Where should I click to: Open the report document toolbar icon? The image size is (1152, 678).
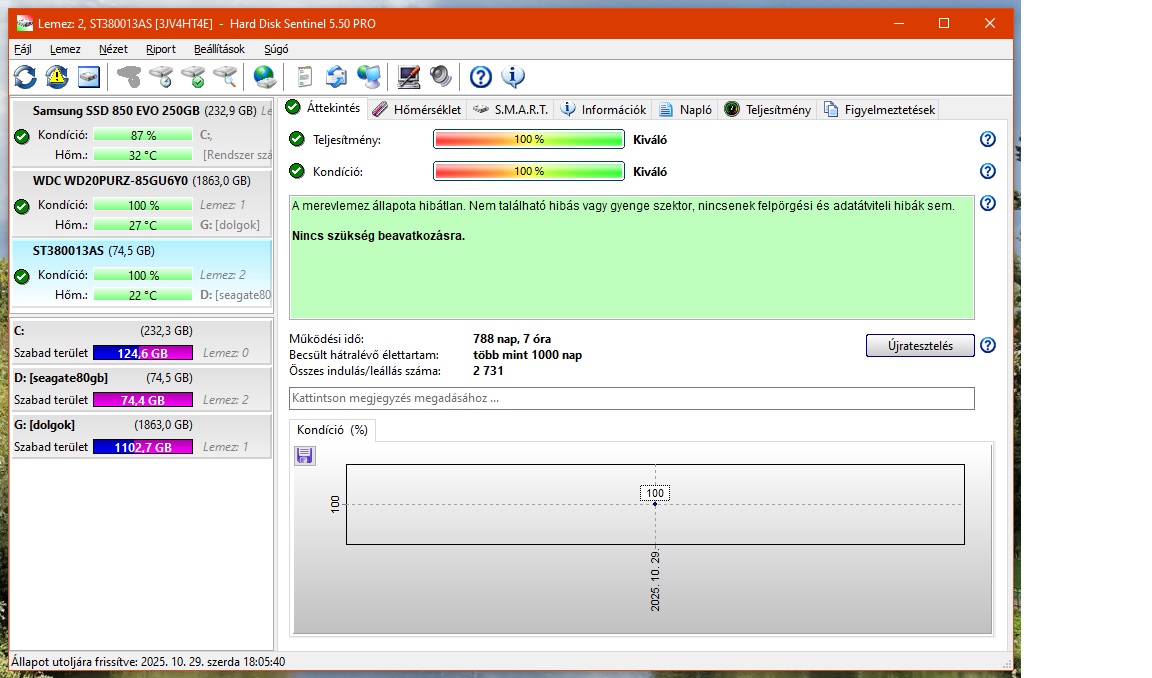coord(305,76)
